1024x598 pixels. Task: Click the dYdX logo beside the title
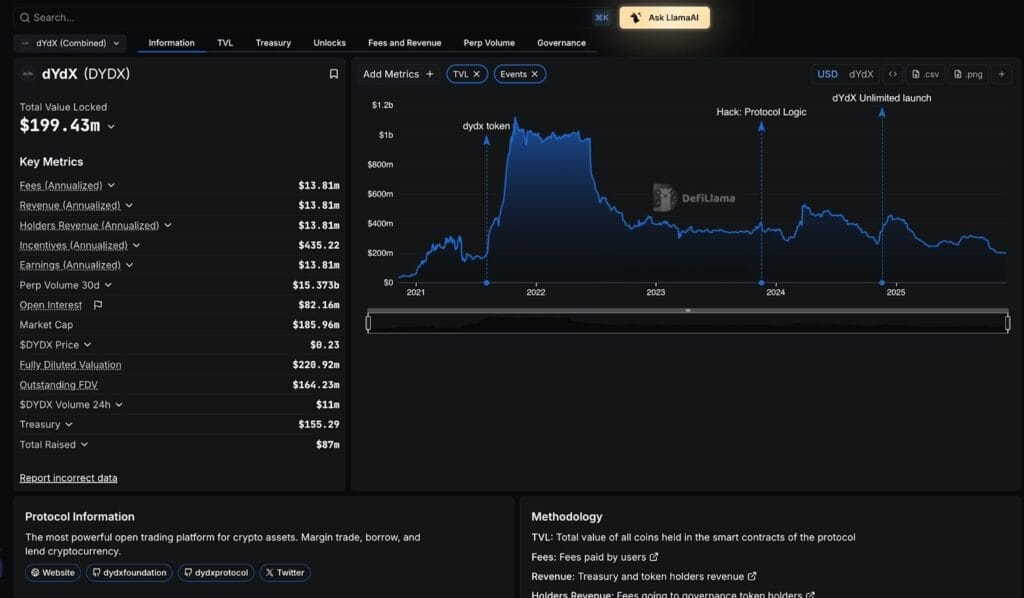pyautogui.click(x=28, y=74)
